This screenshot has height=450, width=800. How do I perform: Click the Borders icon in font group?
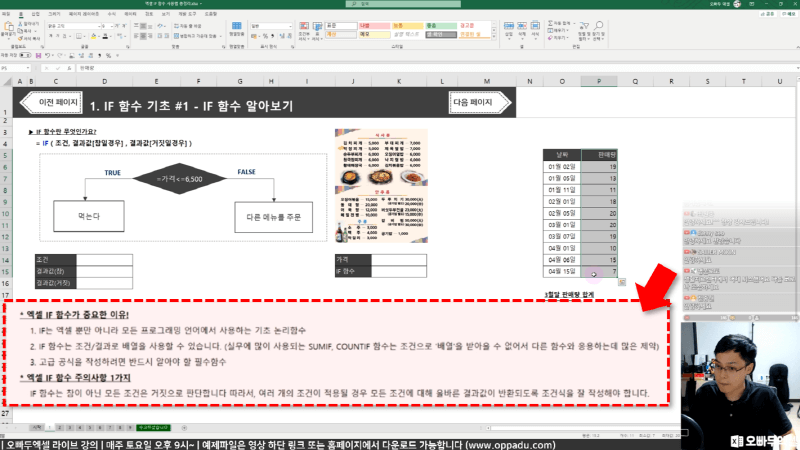[x=79, y=36]
